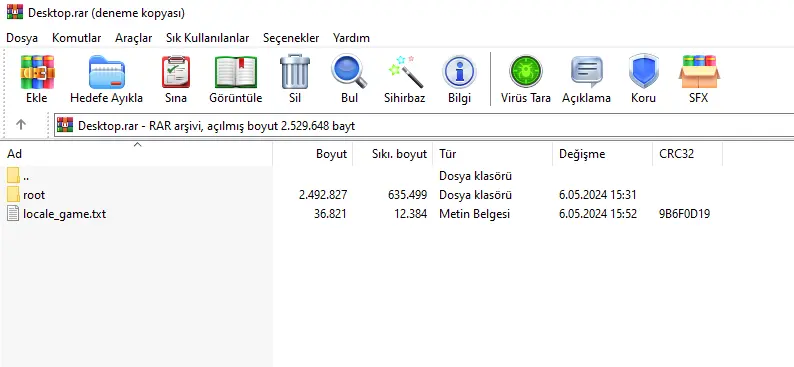Click the root folder icon
The width and height of the screenshot is (794, 367).
pyautogui.click(x=14, y=194)
